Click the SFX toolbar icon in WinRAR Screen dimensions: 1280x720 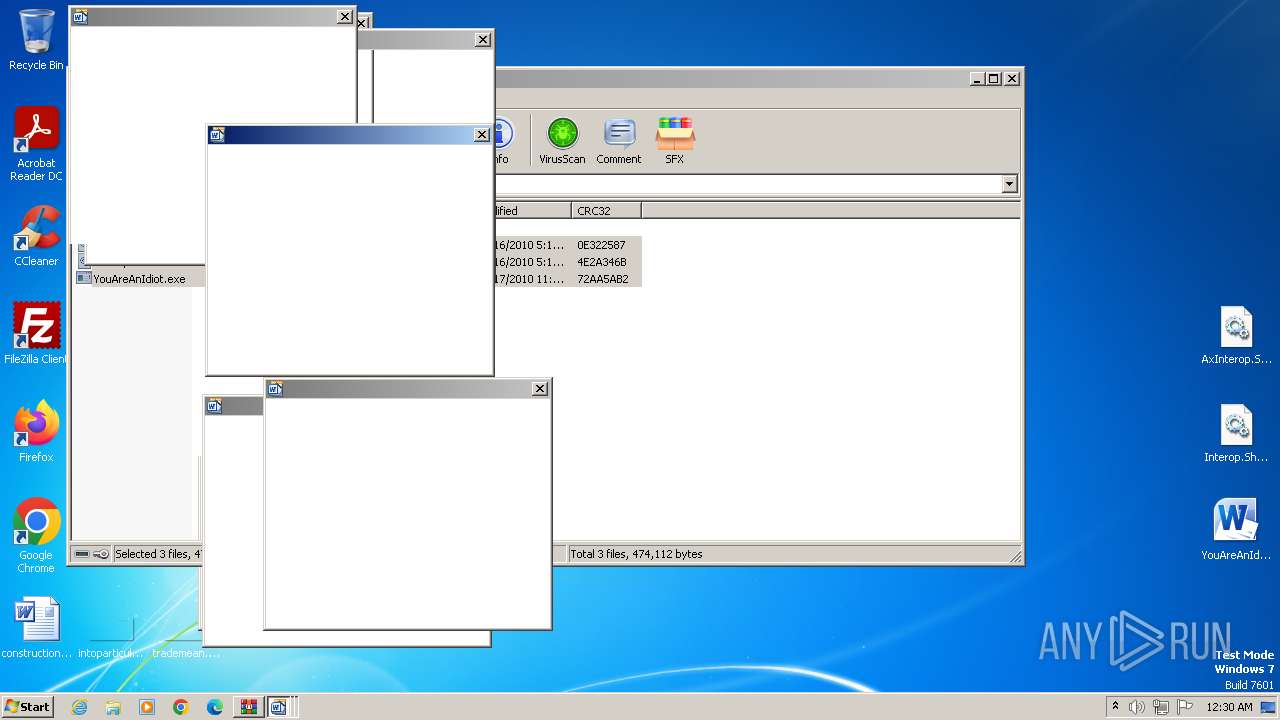coord(675,141)
